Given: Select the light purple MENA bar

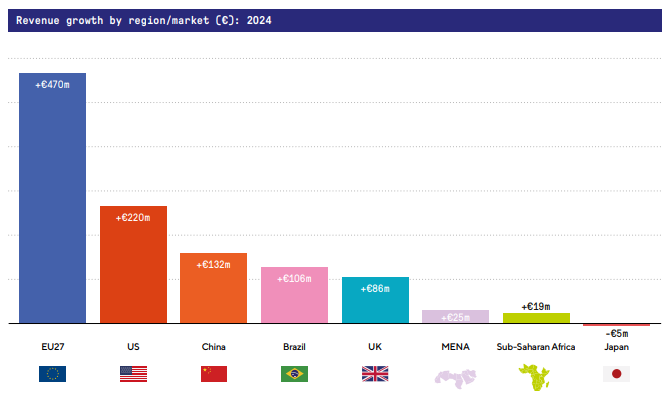Looking at the screenshot, I should pyautogui.click(x=455, y=317).
